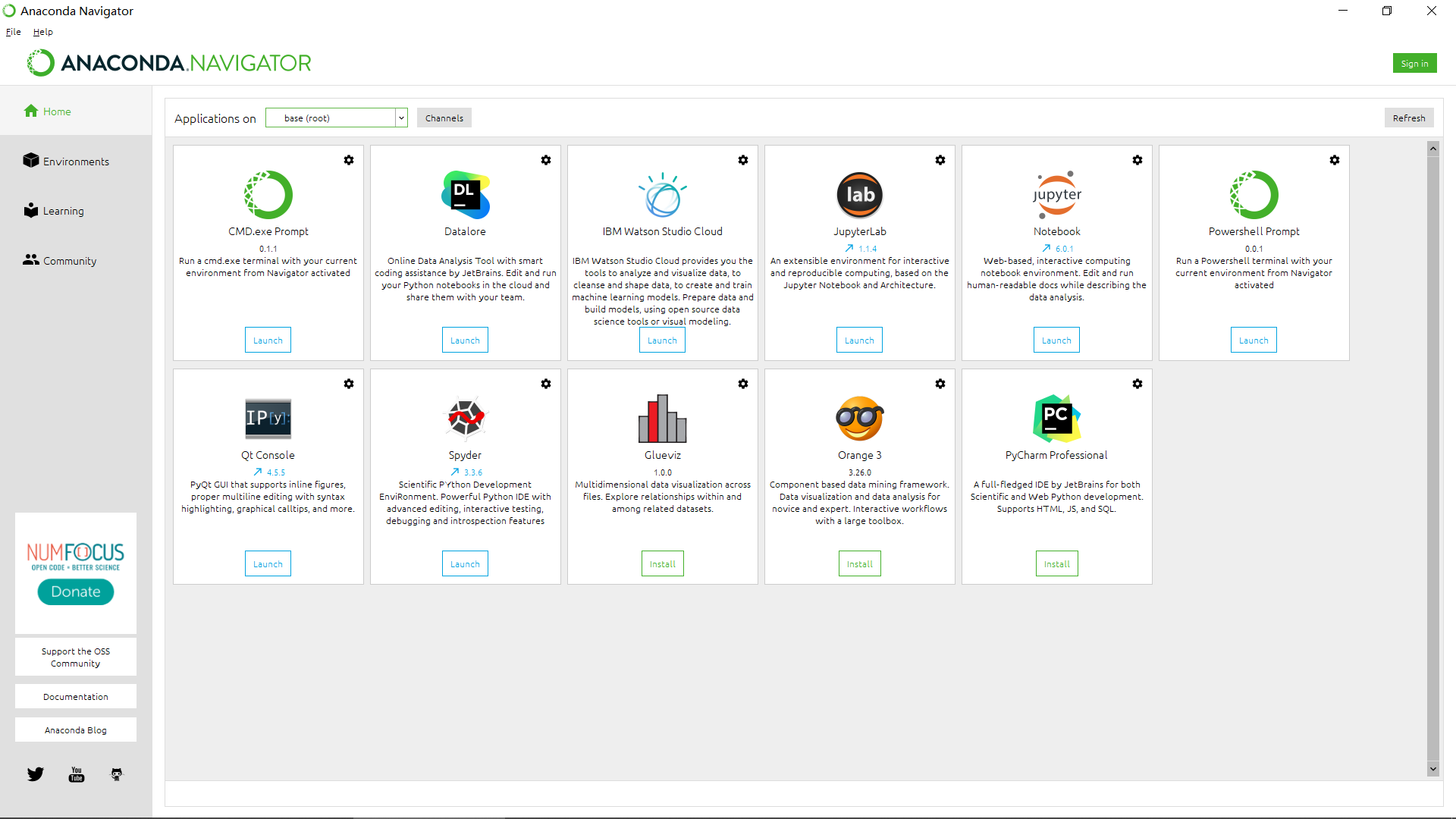Install Glueviz
Image resolution: width=1456 pixels, height=819 pixels.
point(662,564)
